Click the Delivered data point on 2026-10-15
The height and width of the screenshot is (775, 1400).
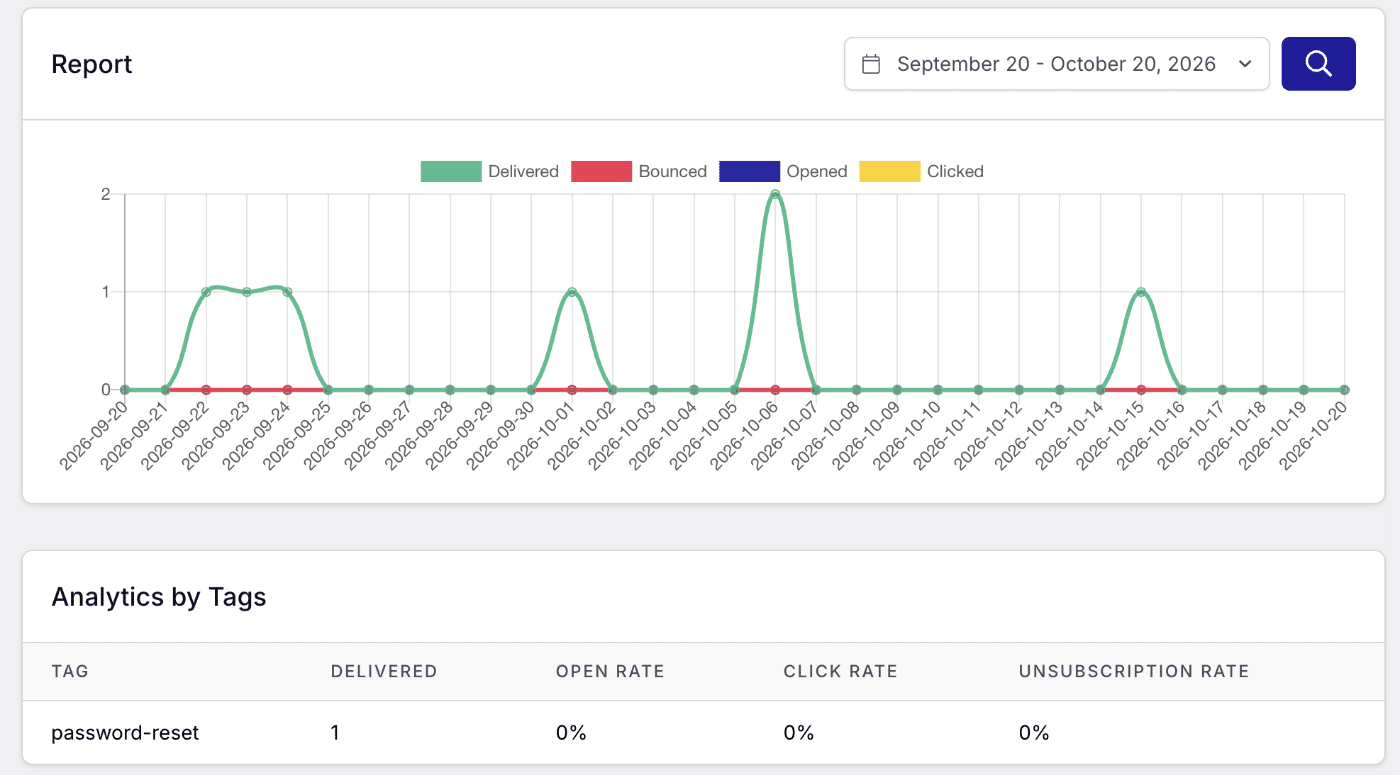[1141, 292]
